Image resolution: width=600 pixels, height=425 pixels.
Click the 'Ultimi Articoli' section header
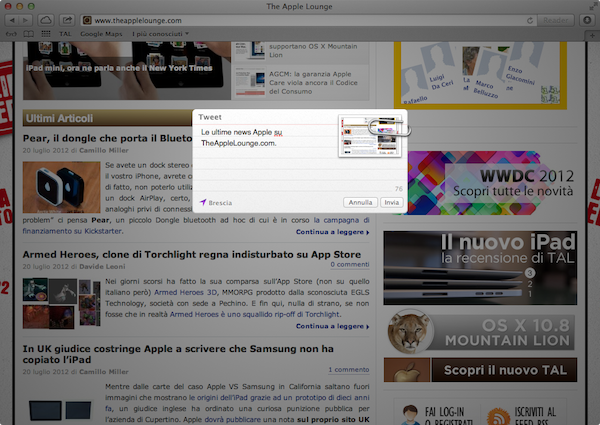click(x=107, y=118)
